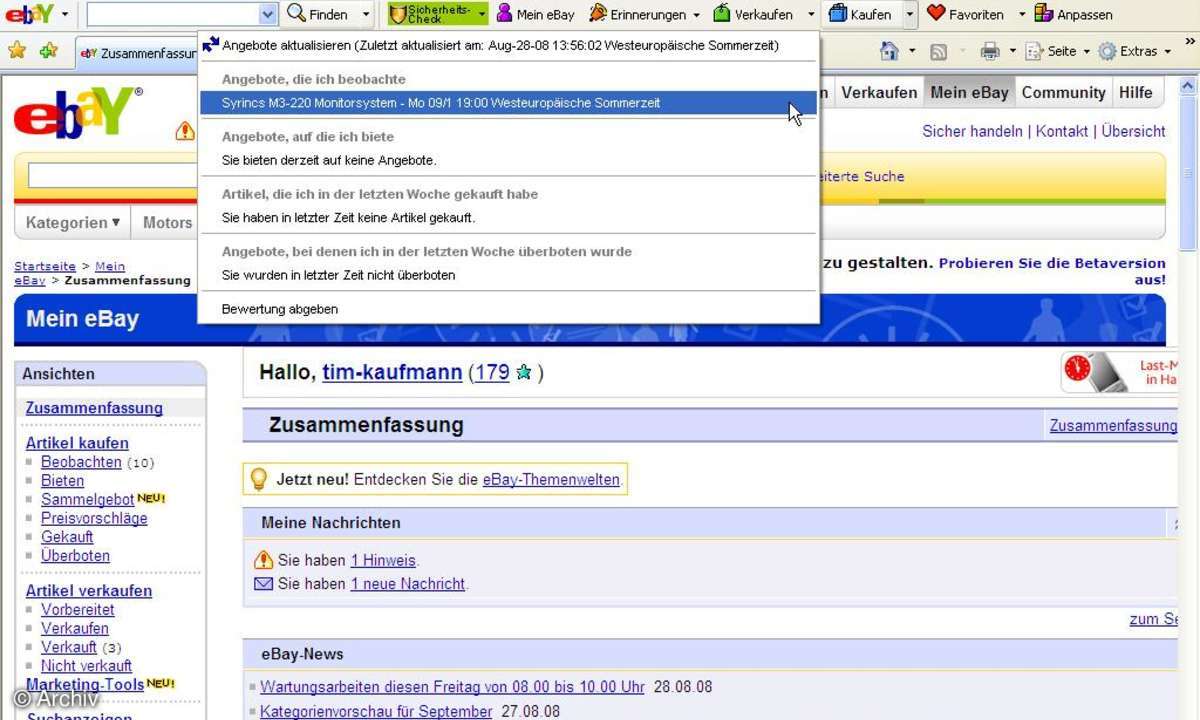Click the Print icon
Image resolution: width=1200 pixels, height=720 pixels.
tap(990, 51)
